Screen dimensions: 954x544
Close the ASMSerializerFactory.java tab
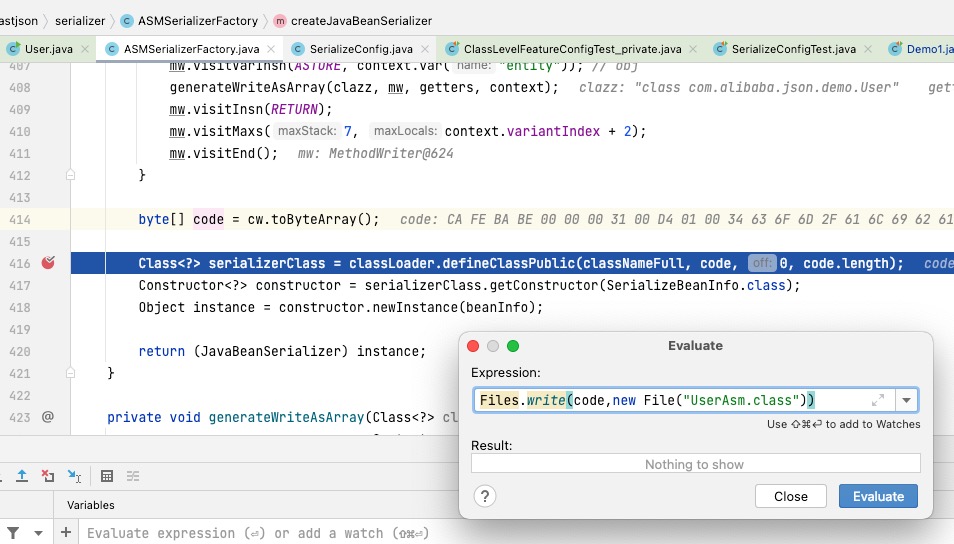tap(271, 49)
